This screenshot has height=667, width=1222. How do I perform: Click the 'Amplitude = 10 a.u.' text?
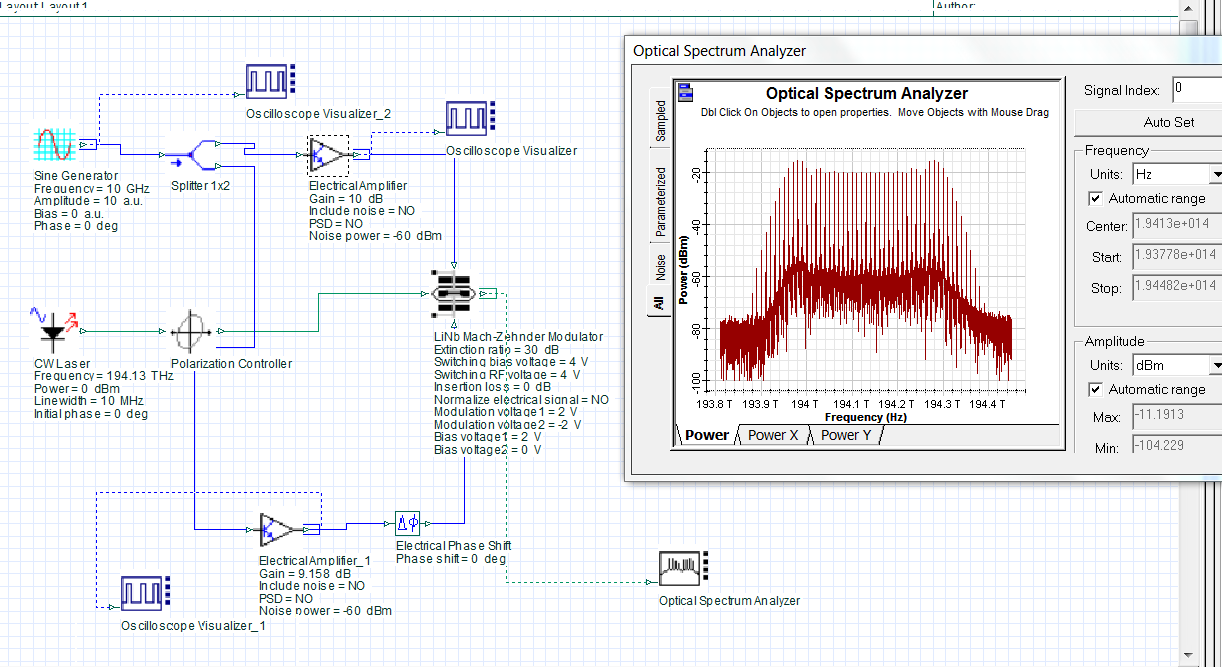90,201
